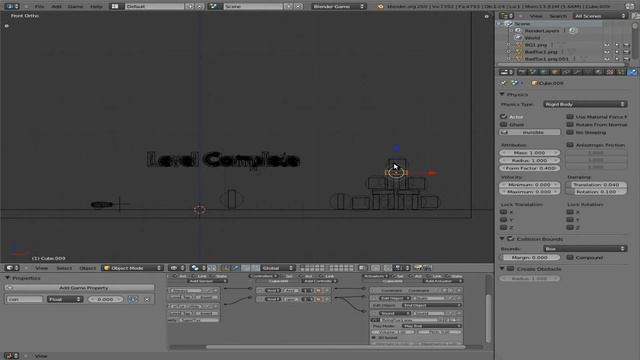640x360 pixels.
Task: Collapse the Physics panel
Action: pyautogui.click(x=502, y=94)
